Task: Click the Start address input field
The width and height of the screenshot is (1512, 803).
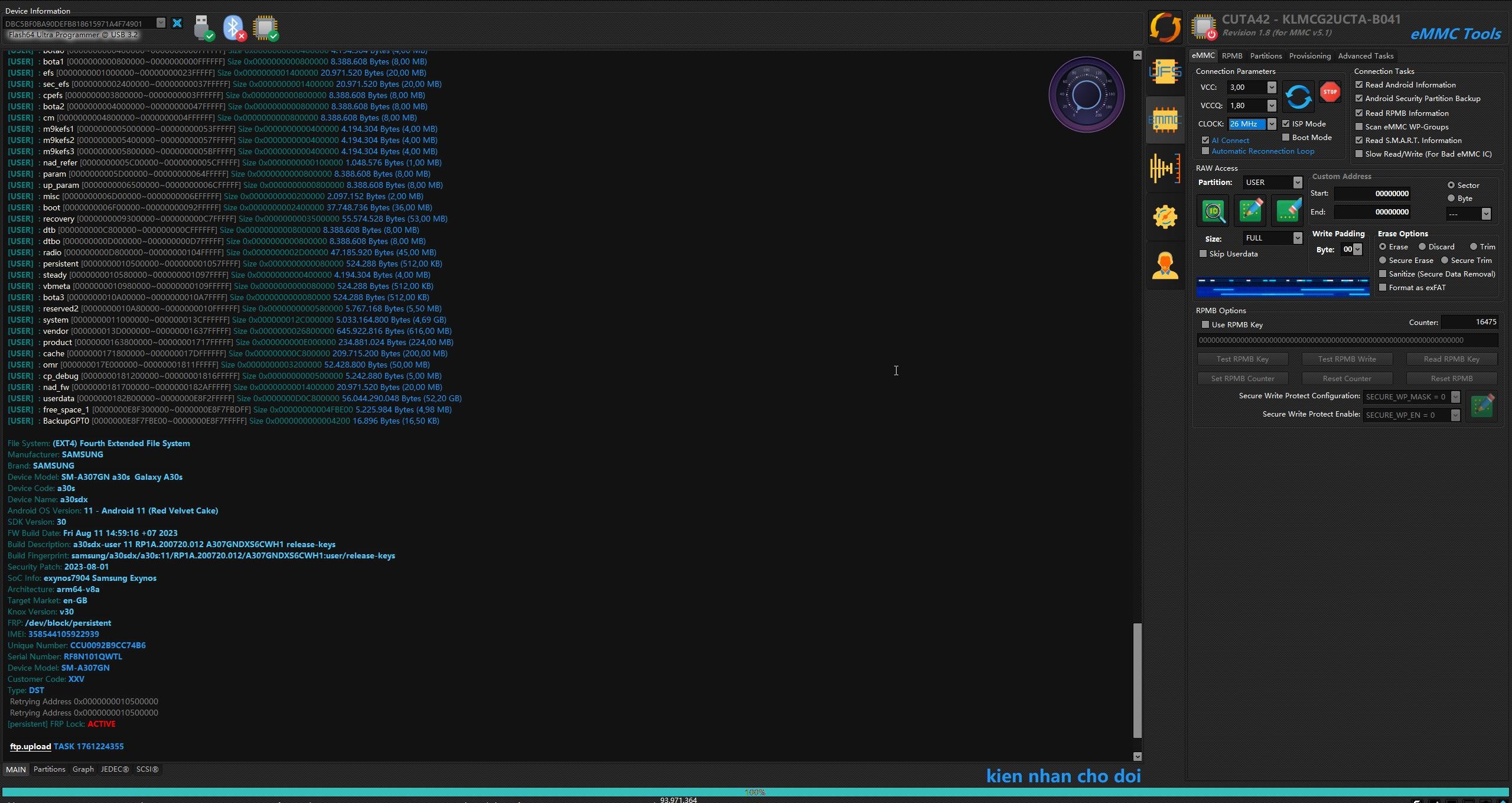Action: coord(1371,193)
